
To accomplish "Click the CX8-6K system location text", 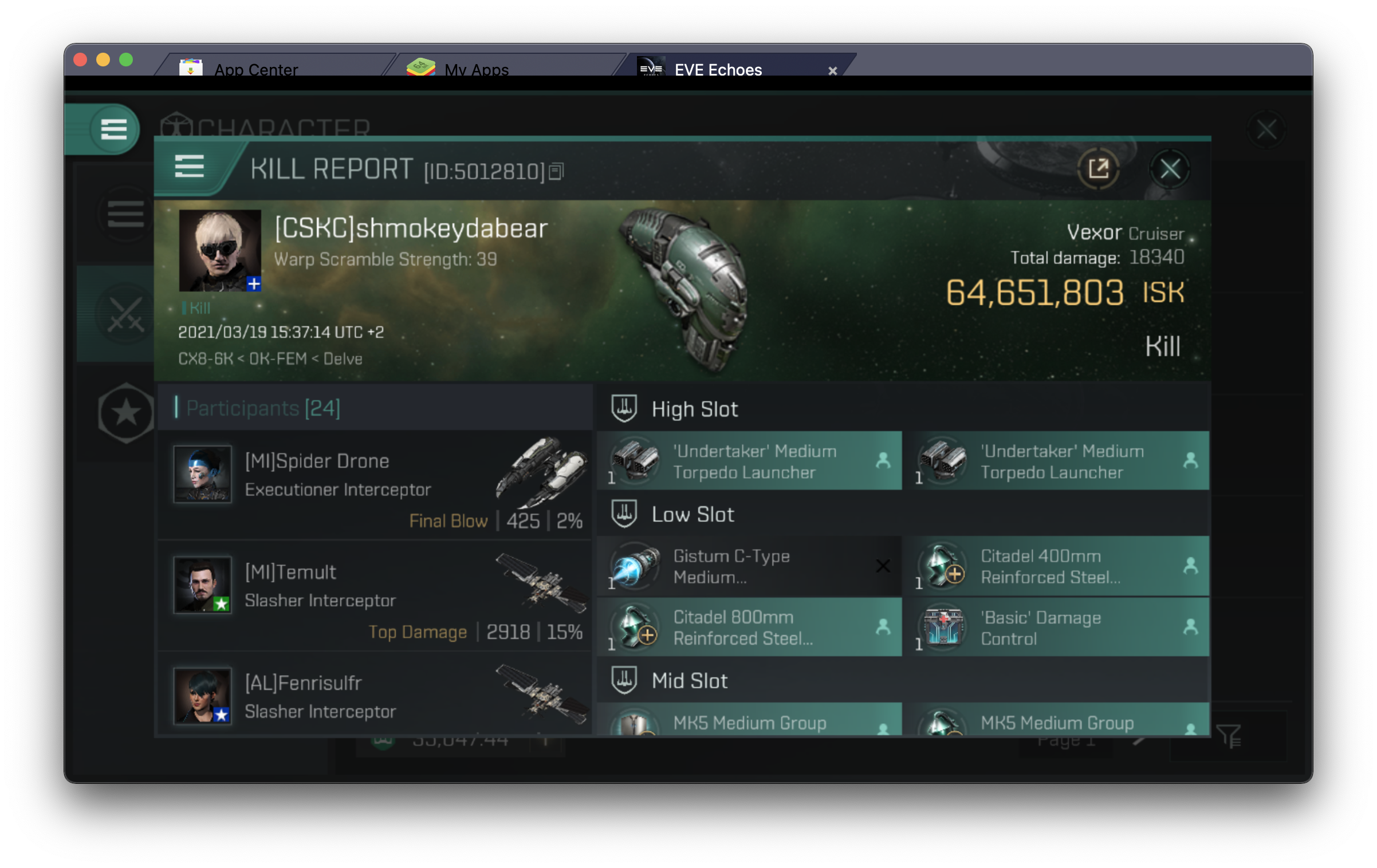I will pyautogui.click(x=270, y=359).
